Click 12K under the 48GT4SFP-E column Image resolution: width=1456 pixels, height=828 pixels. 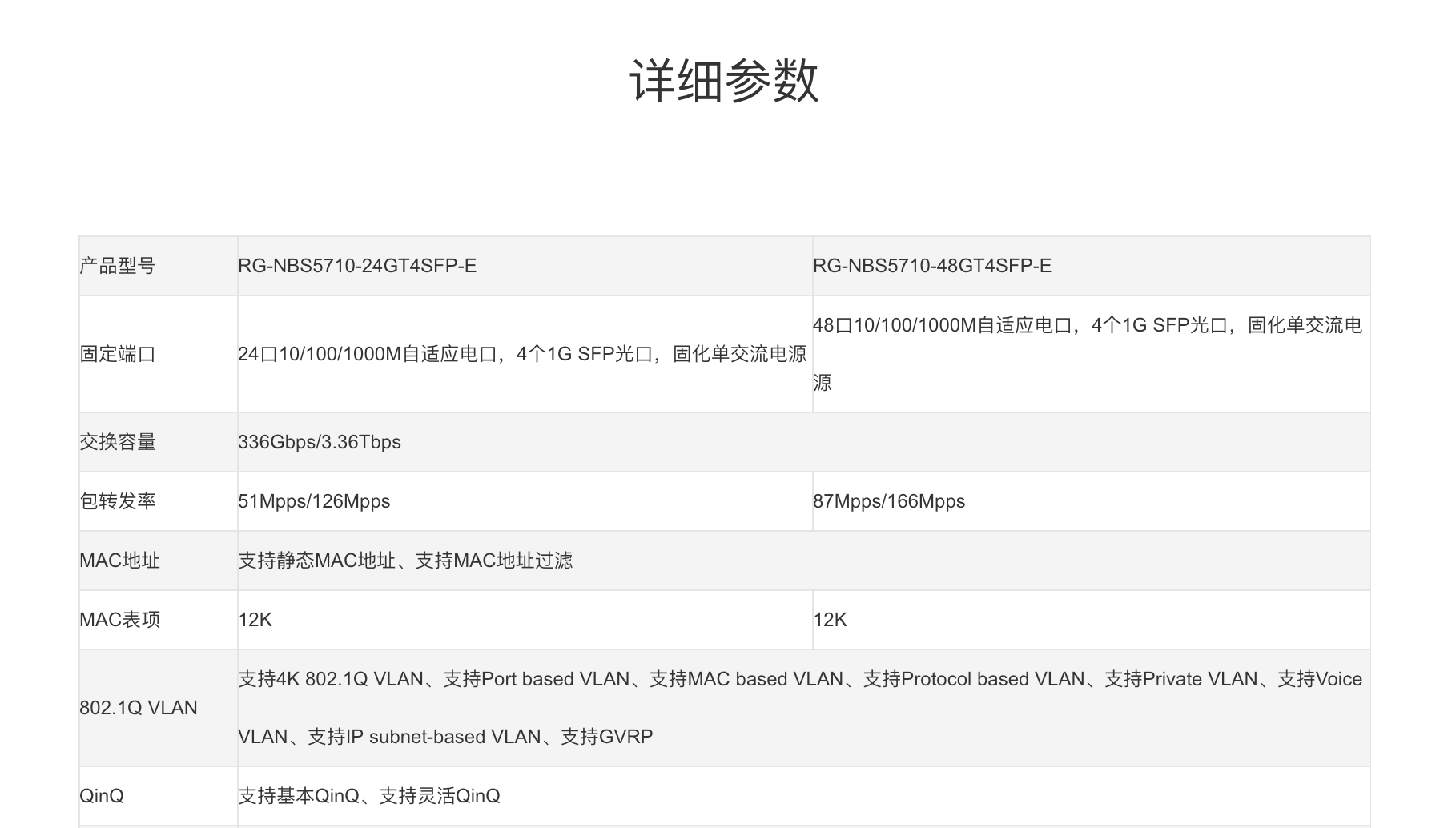[x=830, y=620]
